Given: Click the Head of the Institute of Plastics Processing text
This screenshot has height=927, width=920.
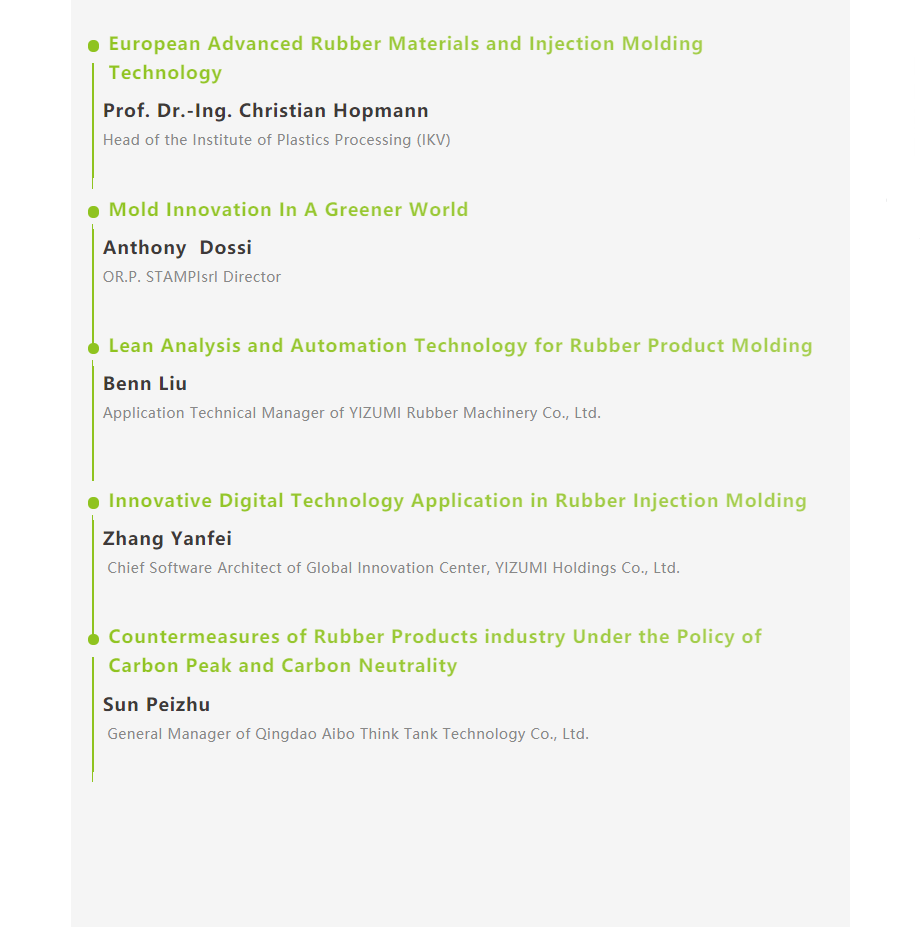Looking at the screenshot, I should pos(276,140).
